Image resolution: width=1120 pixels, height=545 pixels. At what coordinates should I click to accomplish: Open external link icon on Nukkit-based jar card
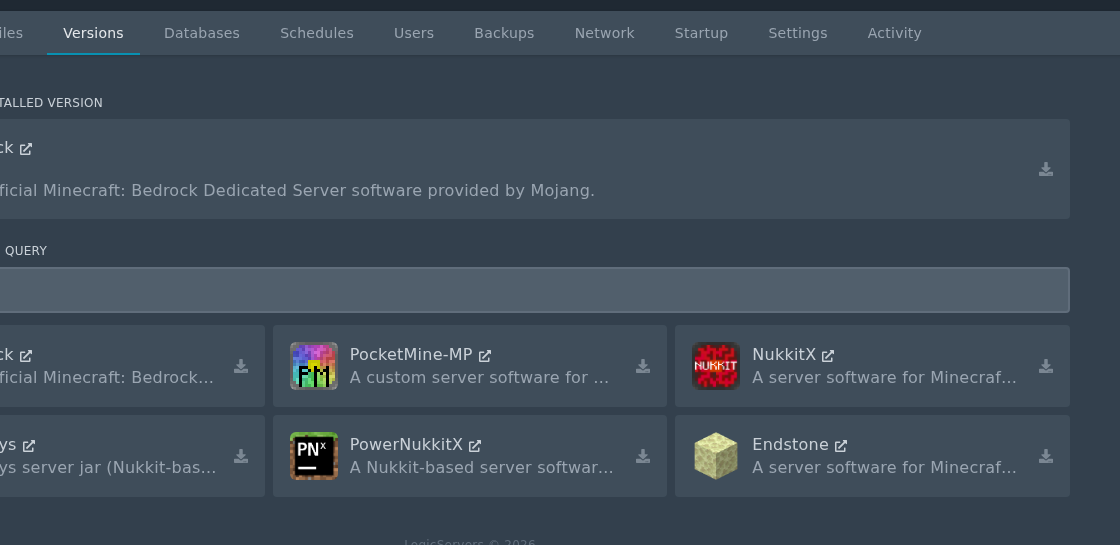[29, 446]
